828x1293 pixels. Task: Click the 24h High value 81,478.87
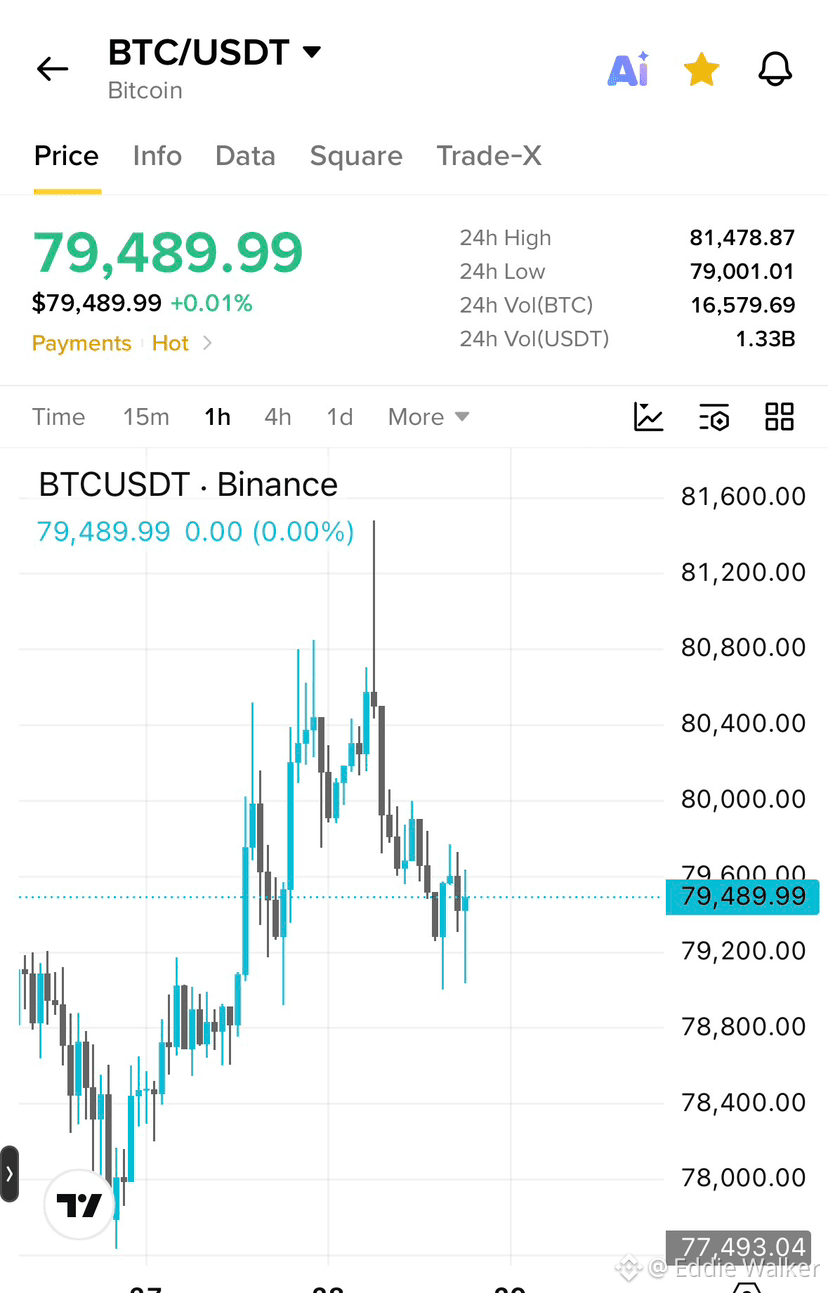click(x=742, y=238)
